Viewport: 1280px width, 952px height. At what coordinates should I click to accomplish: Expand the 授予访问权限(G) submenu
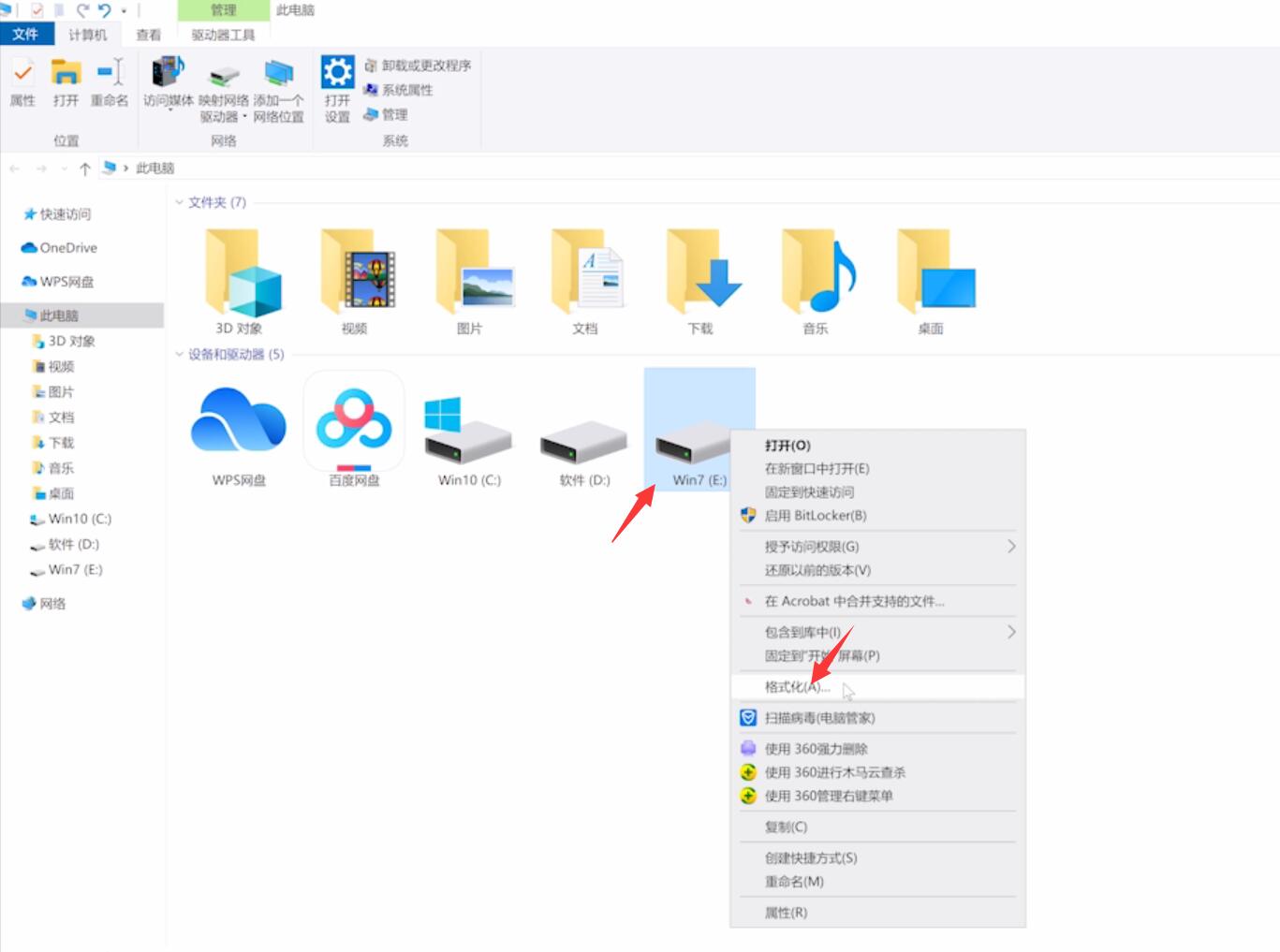pos(1011,546)
